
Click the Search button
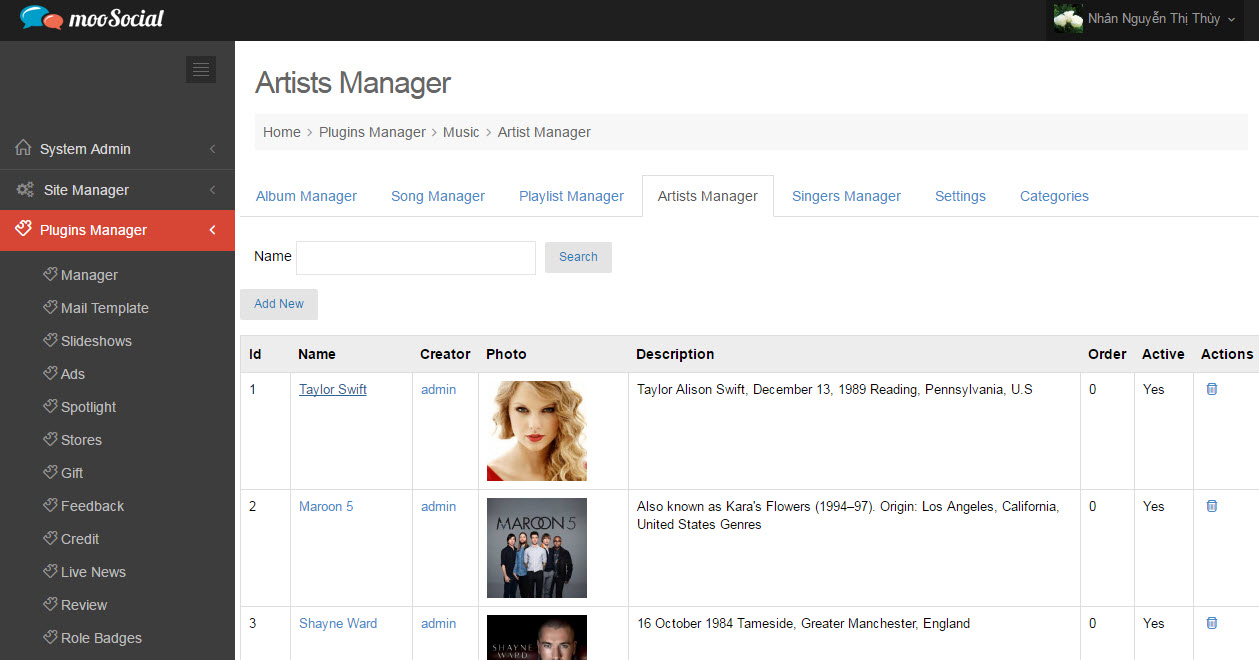(578, 257)
